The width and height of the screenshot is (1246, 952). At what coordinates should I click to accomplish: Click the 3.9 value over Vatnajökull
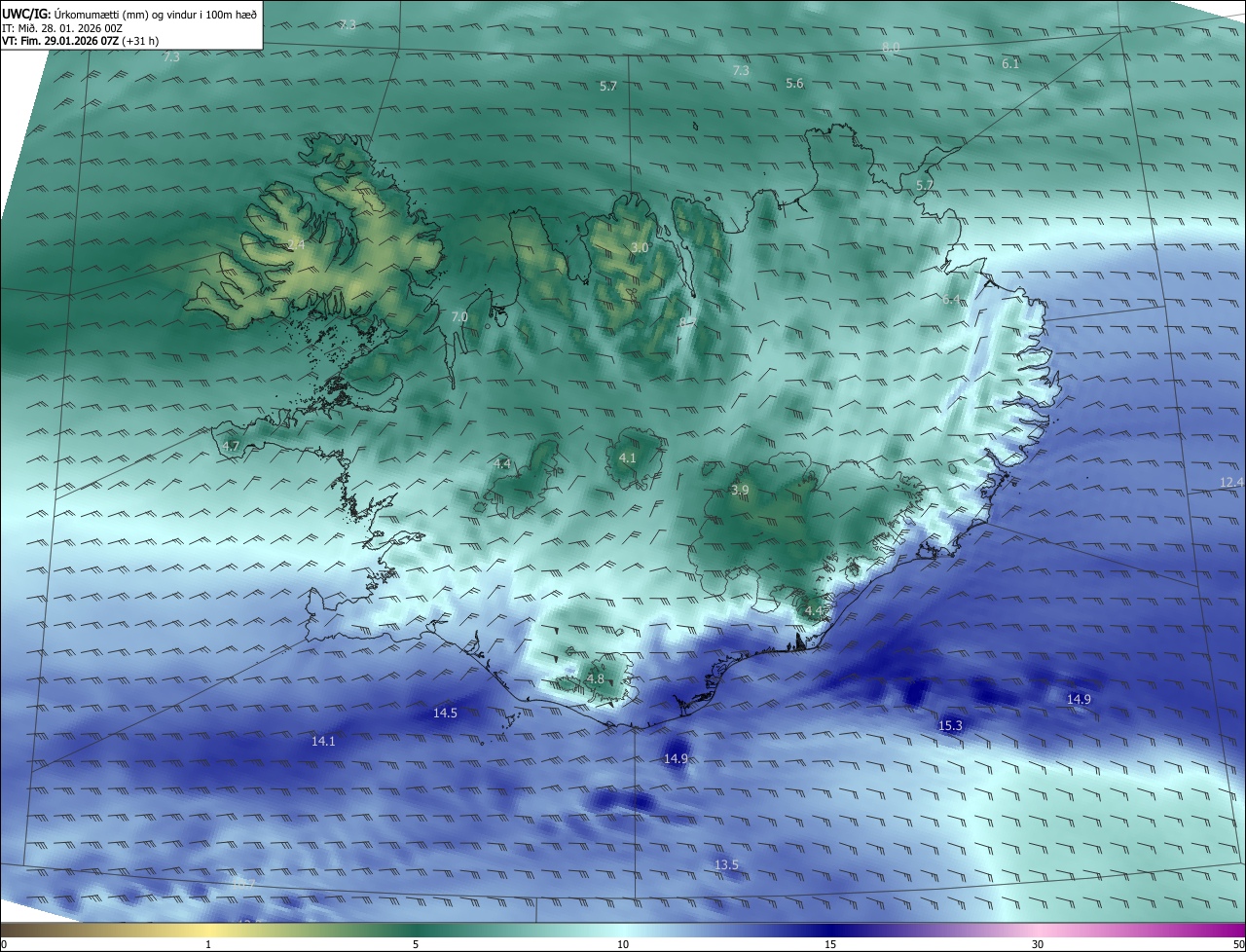[740, 490]
